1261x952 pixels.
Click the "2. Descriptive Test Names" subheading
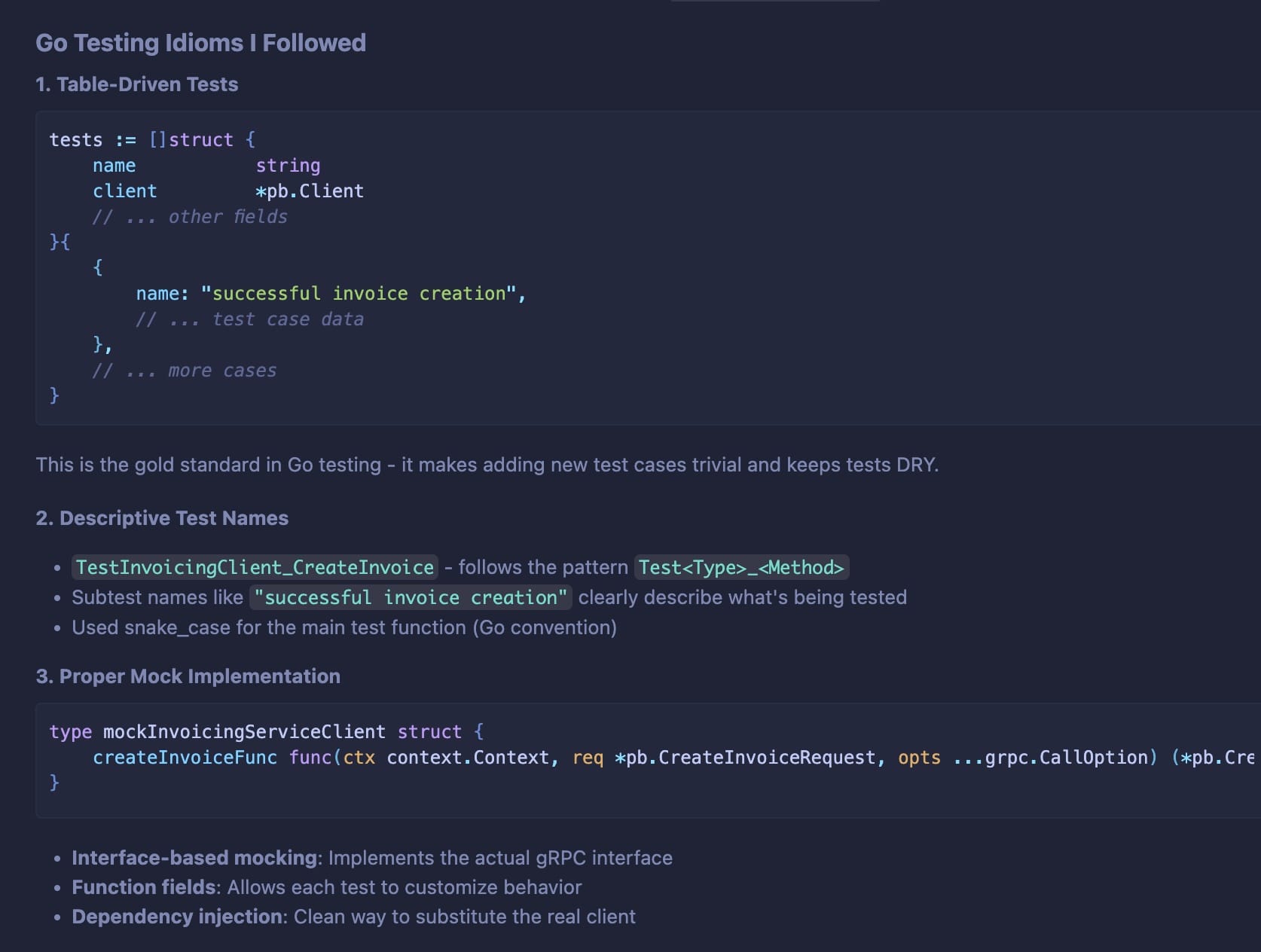(162, 518)
